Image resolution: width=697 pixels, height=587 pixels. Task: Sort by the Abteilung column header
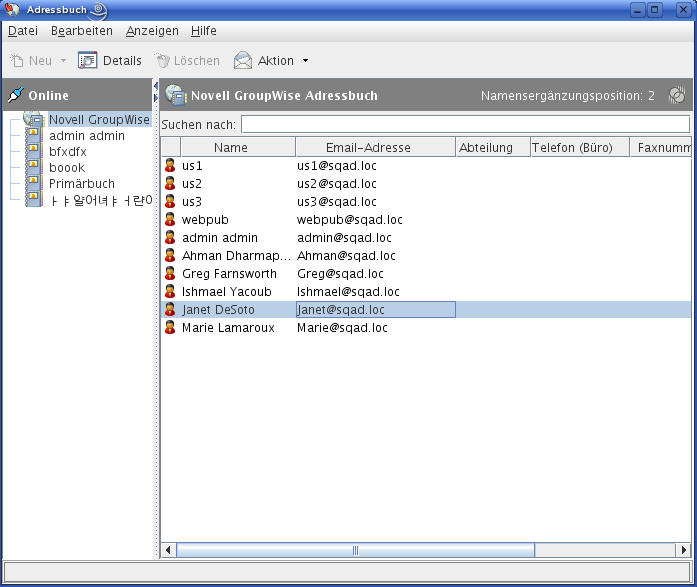[x=493, y=147]
